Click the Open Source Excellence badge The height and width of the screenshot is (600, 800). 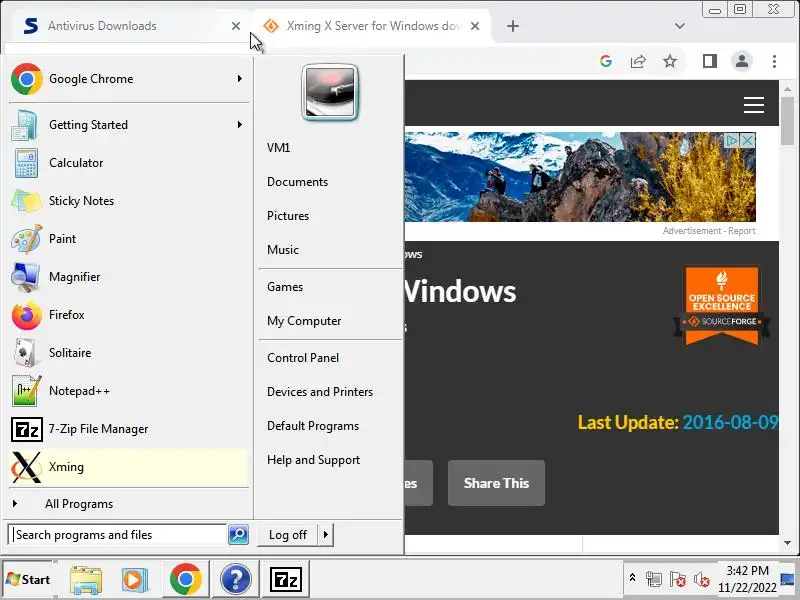(721, 305)
